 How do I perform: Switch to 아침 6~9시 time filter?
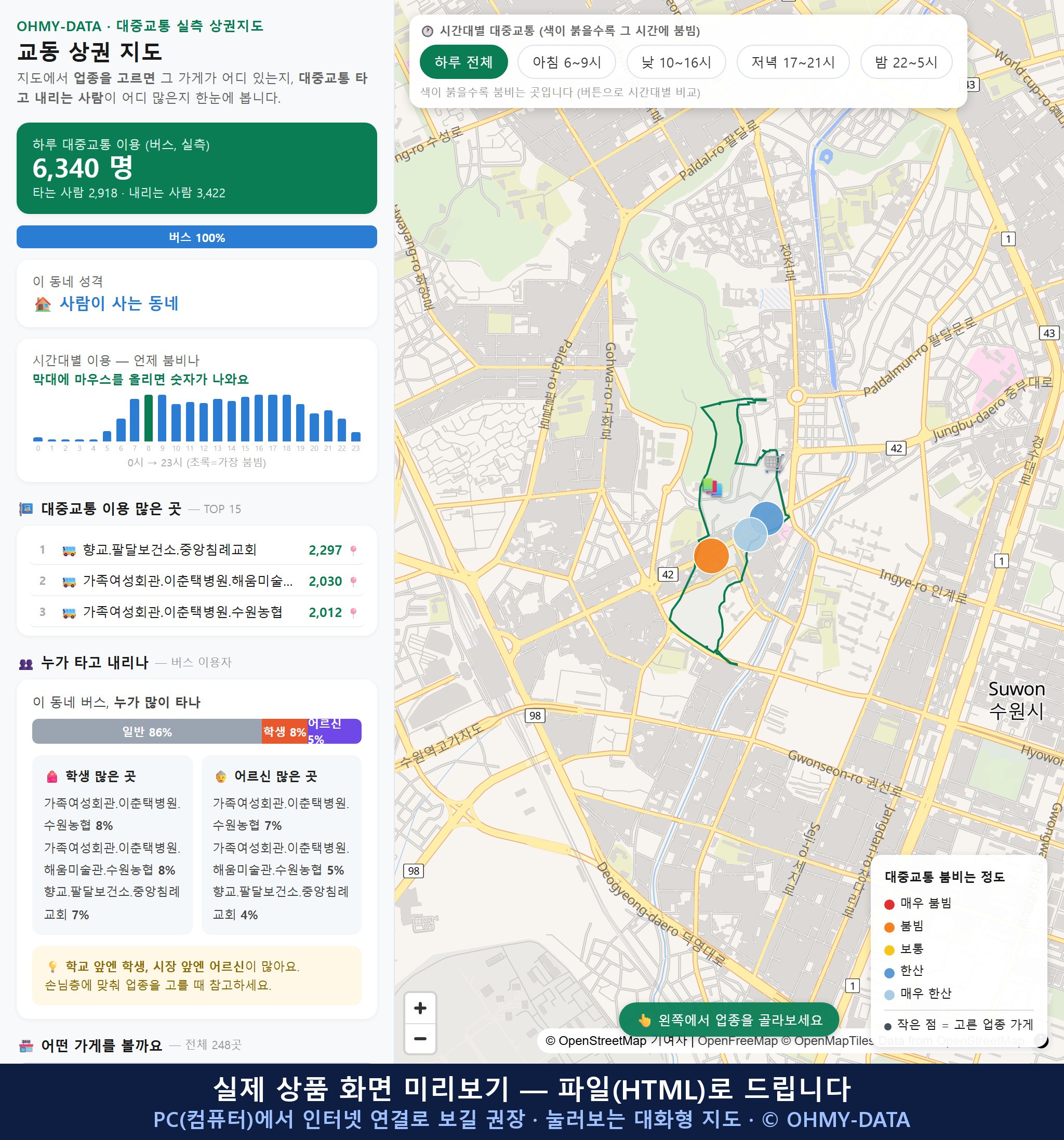[x=567, y=62]
